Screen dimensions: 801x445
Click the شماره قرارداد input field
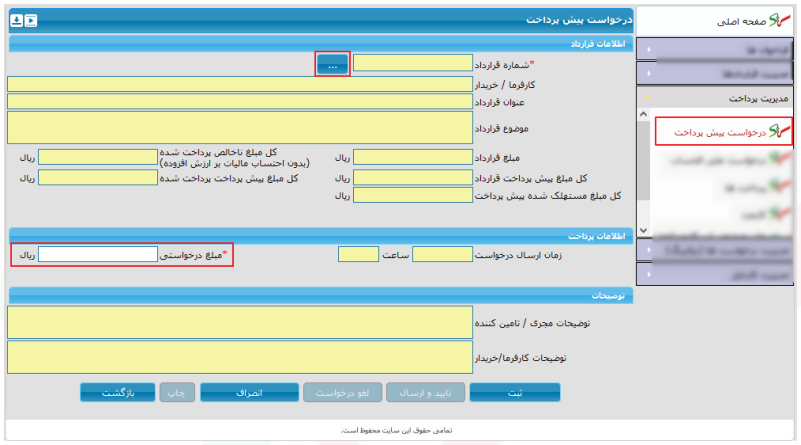(x=413, y=63)
